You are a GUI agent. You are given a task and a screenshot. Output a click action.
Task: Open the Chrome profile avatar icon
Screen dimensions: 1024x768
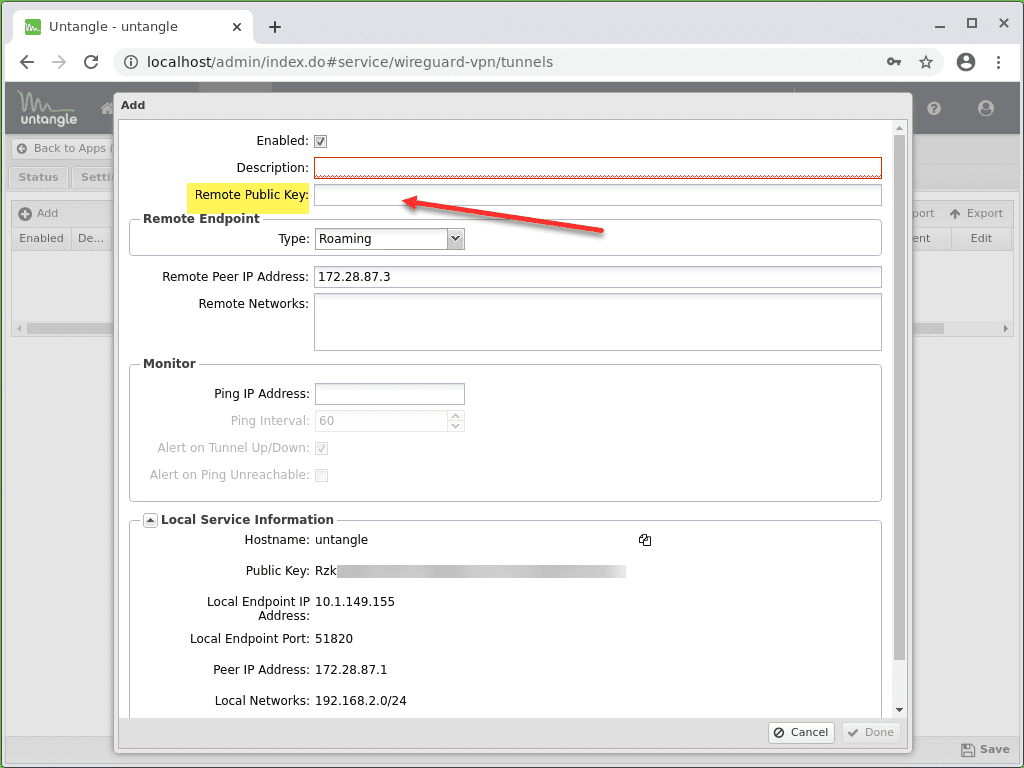tap(965, 62)
